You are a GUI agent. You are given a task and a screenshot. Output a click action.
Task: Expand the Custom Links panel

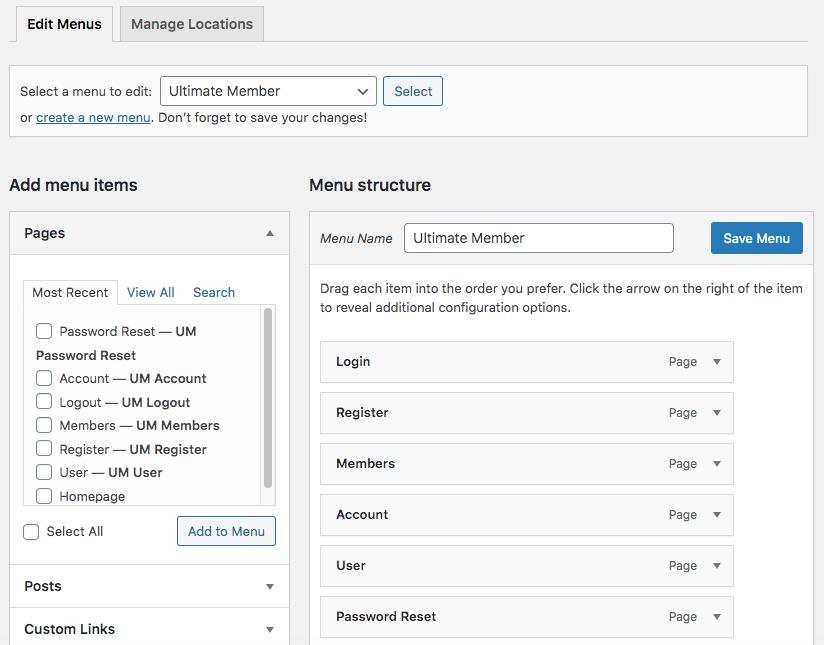click(x=270, y=629)
